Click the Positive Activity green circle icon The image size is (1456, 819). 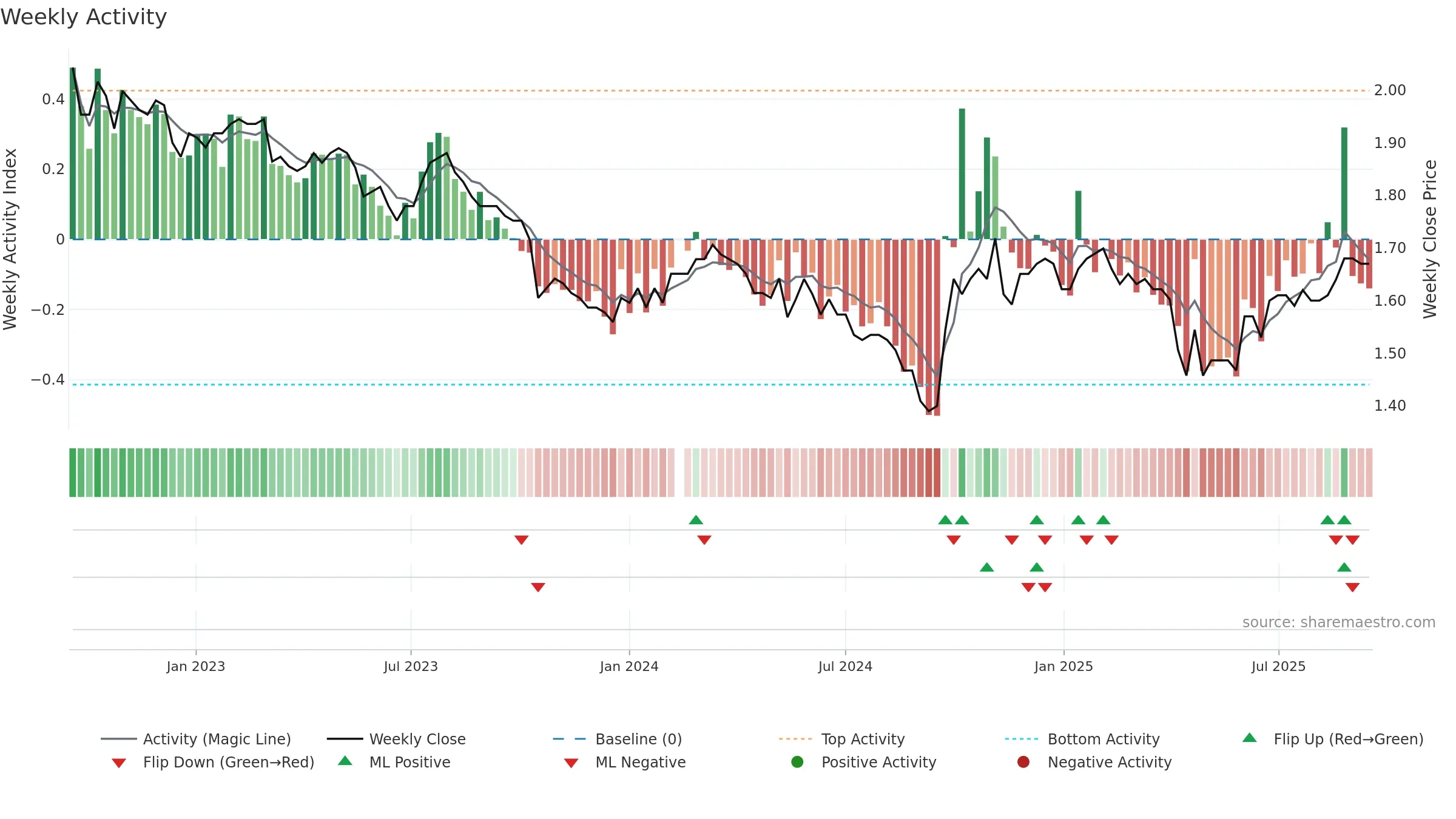pyautogui.click(x=798, y=761)
